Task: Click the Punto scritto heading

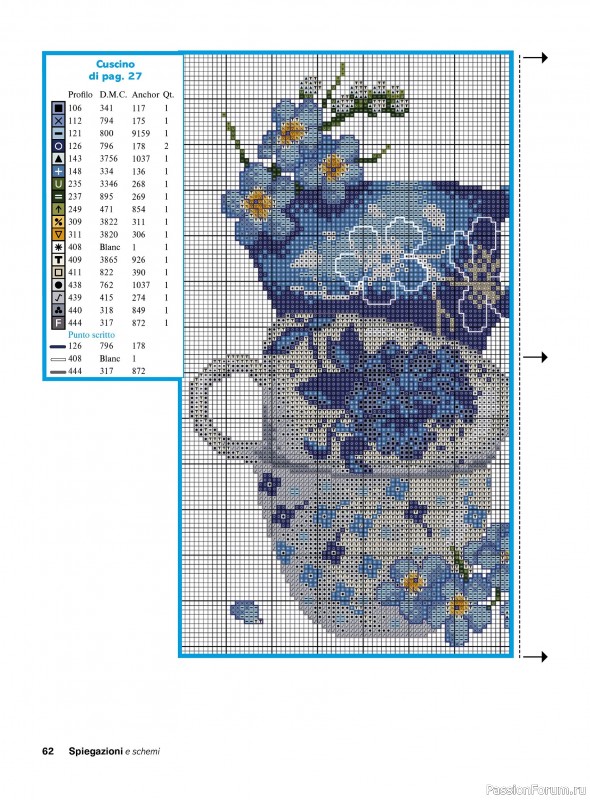Action: (91, 335)
